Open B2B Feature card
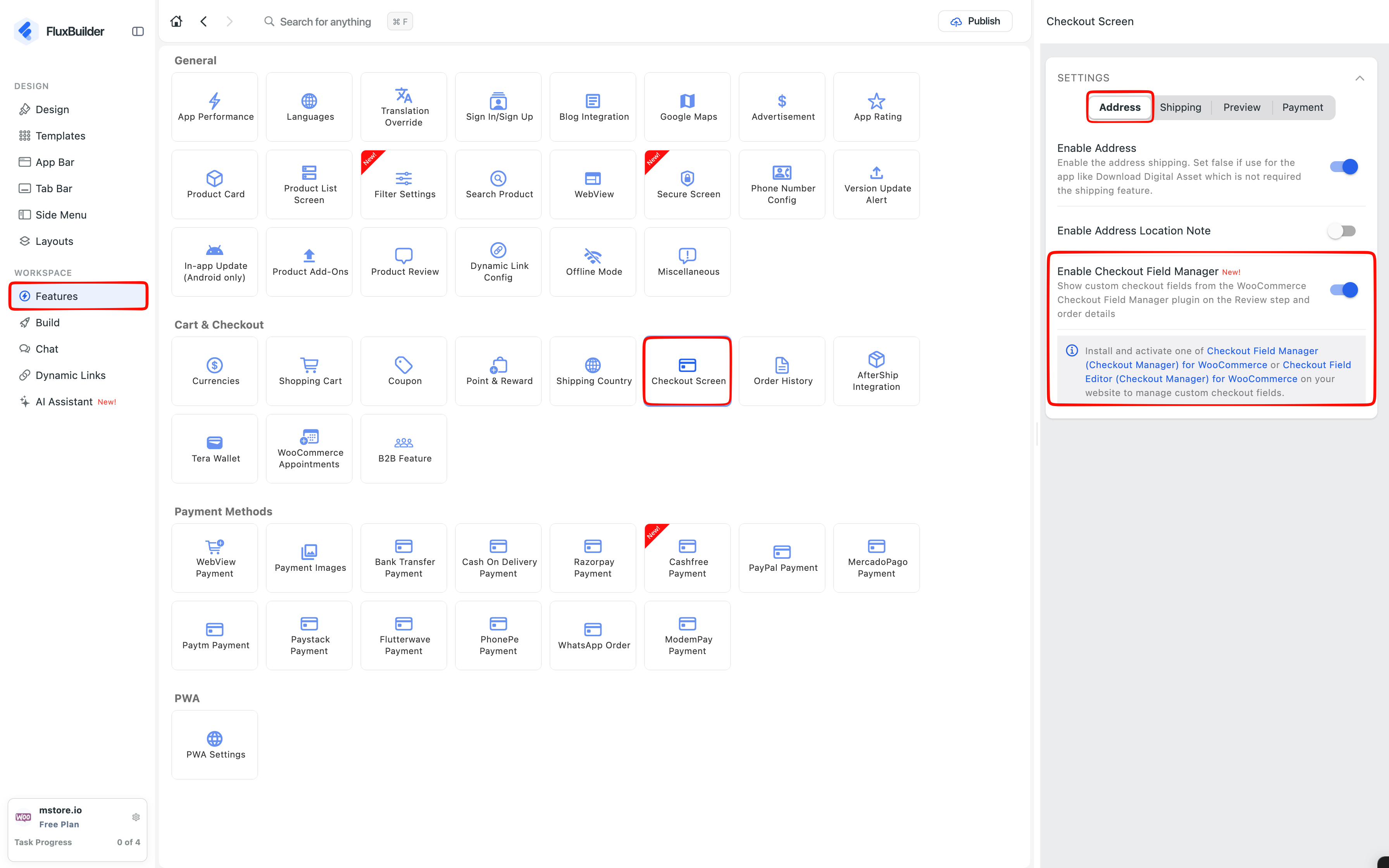The image size is (1389, 868). click(403, 448)
